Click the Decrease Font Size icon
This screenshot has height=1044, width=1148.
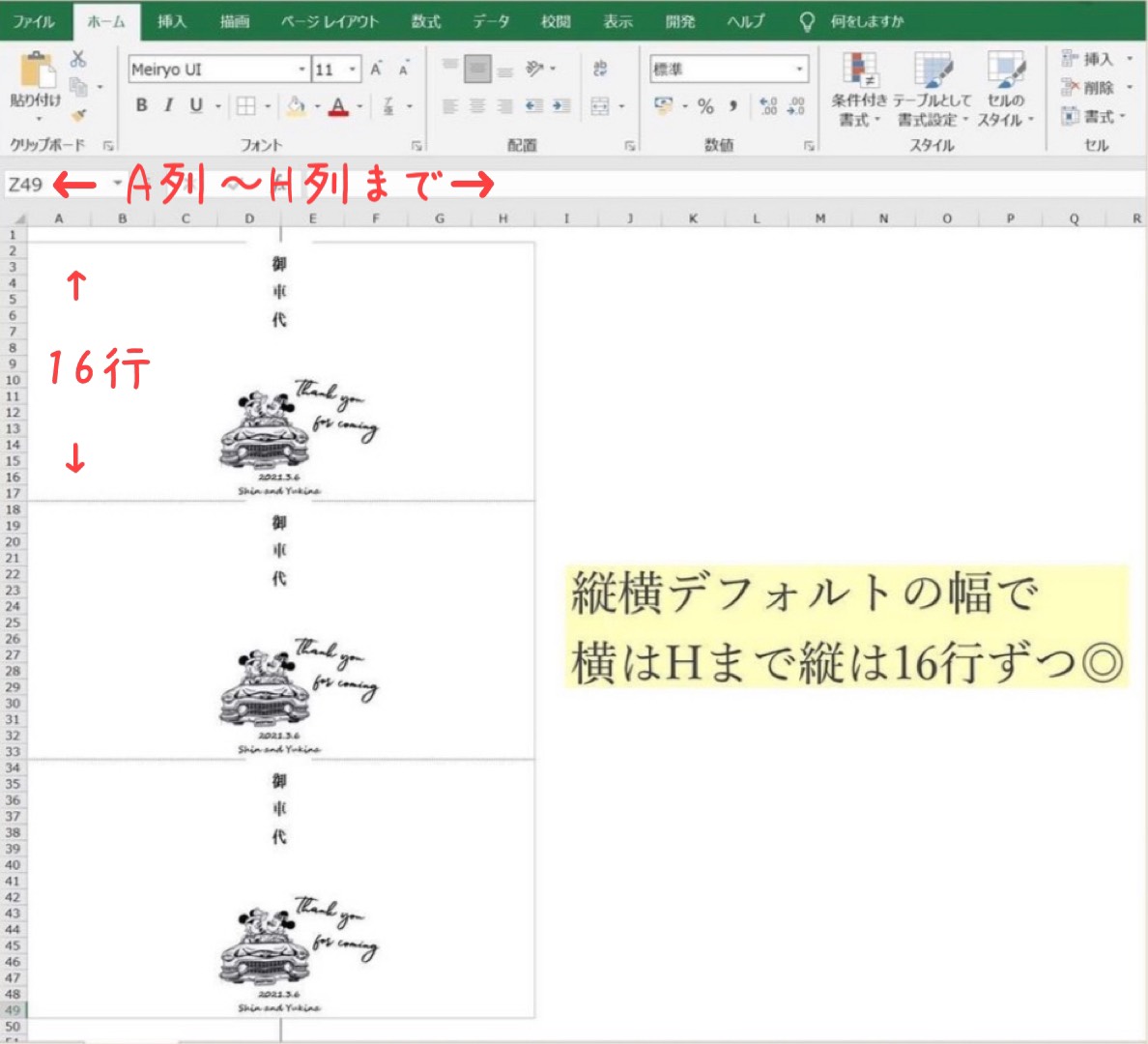[x=403, y=70]
